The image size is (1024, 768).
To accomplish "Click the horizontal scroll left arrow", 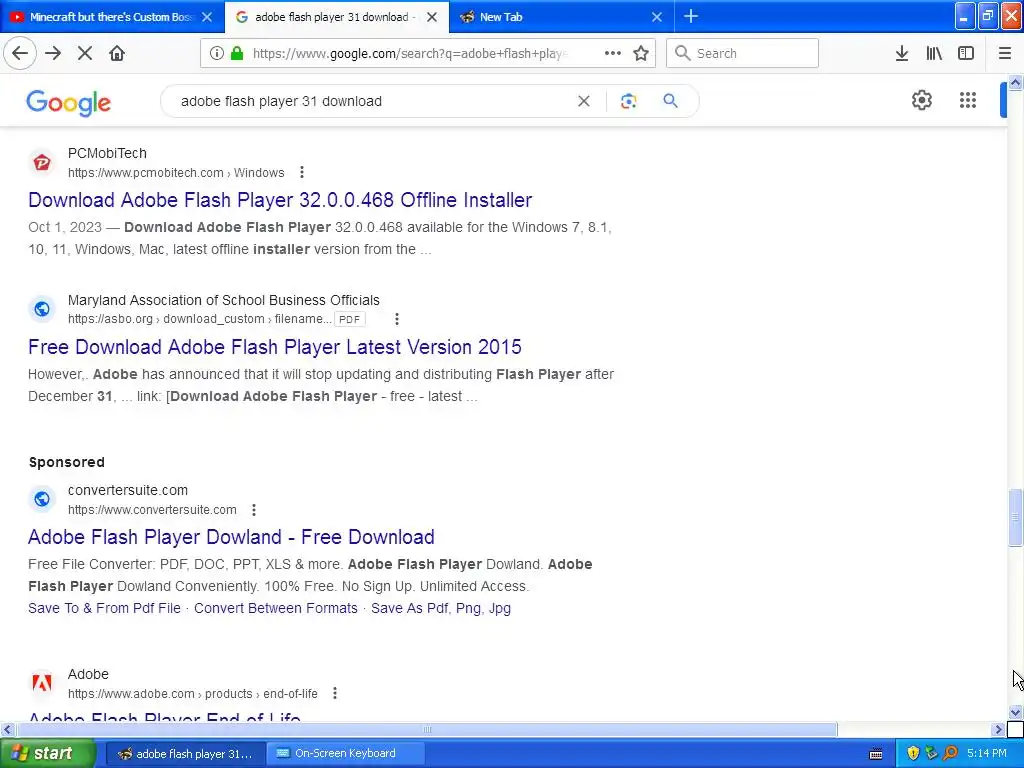I will coord(7,729).
